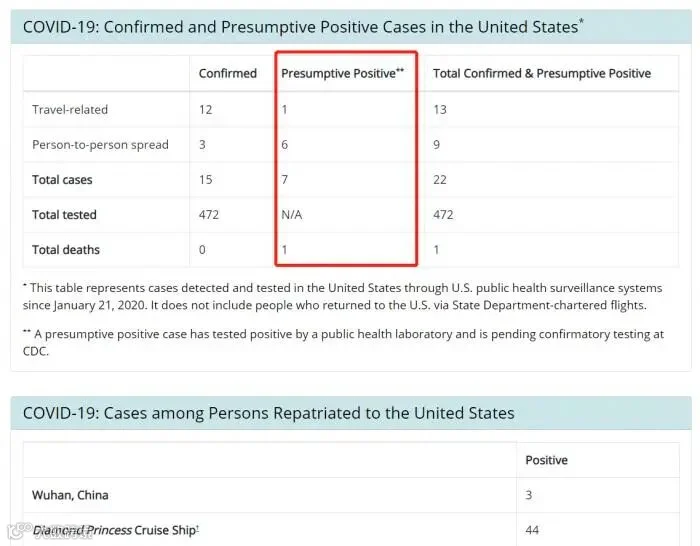This screenshot has width=700, height=546.
Task: Click the COVID-19 Confirmed and Presumptive Positive heading
Action: click(303, 27)
